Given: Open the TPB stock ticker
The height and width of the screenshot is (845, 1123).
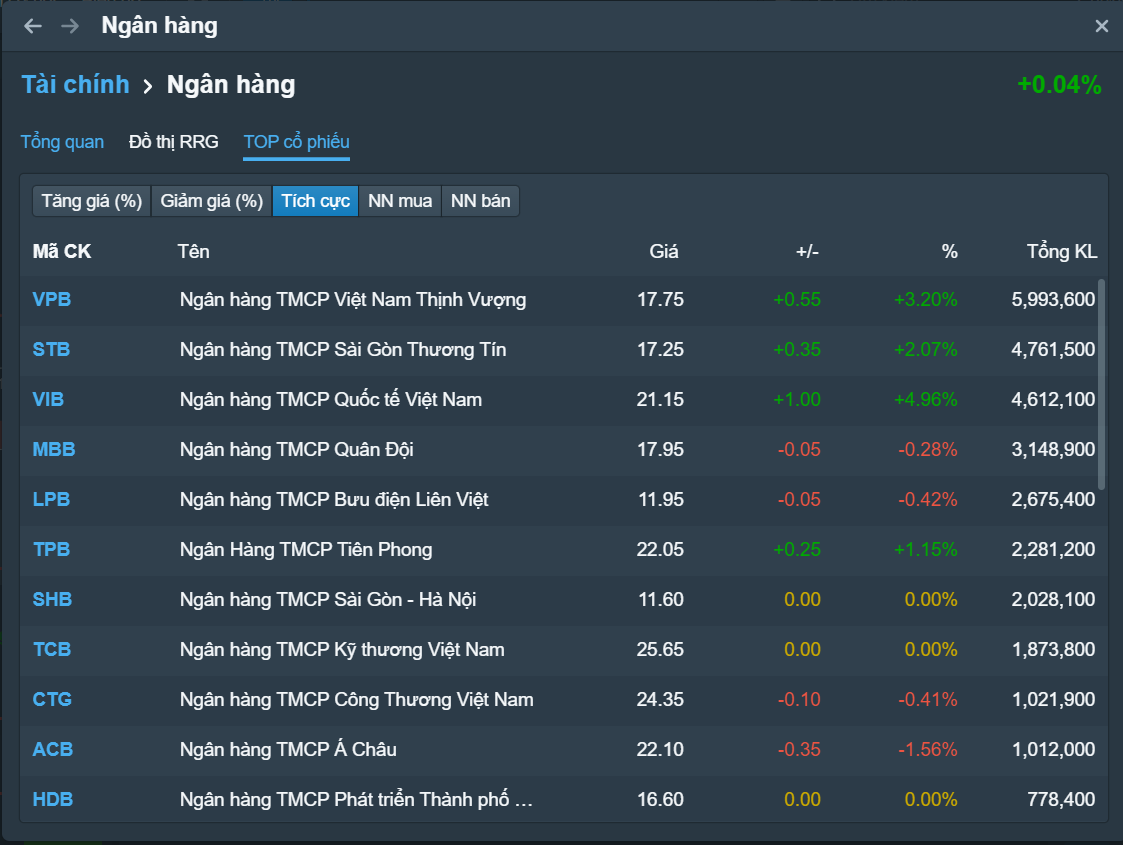Looking at the screenshot, I should tap(52, 549).
